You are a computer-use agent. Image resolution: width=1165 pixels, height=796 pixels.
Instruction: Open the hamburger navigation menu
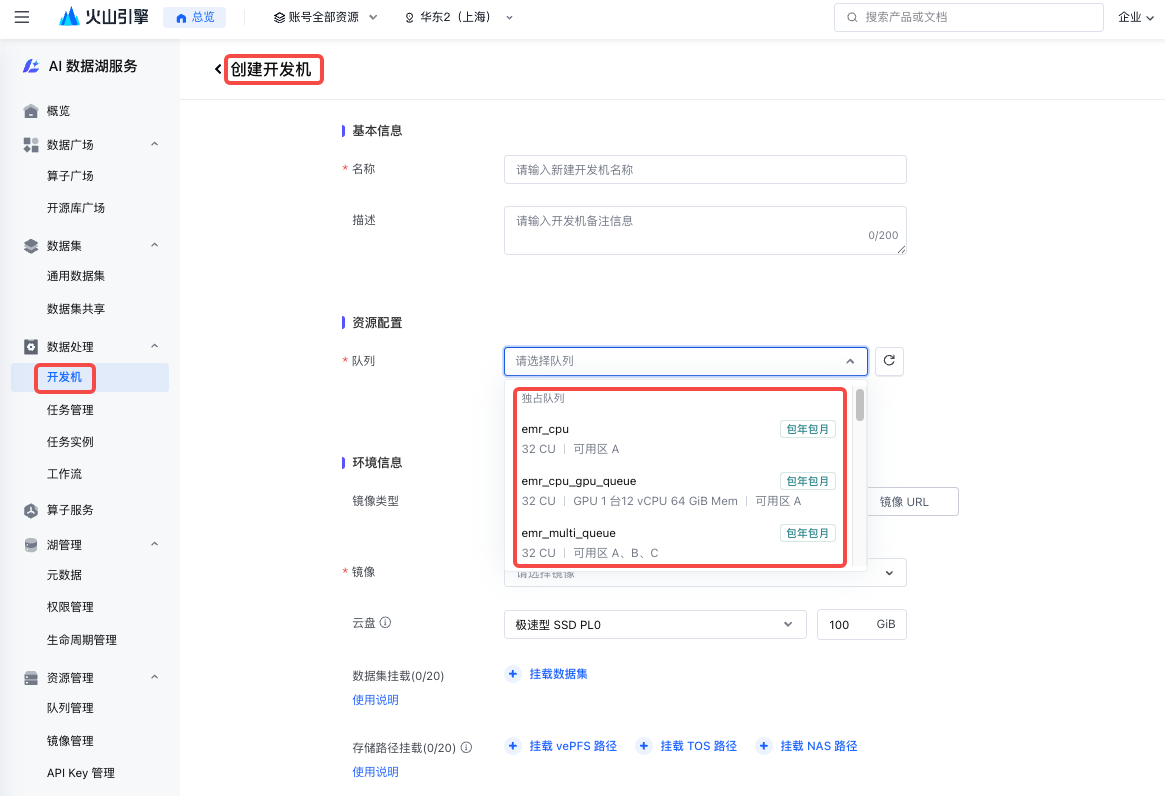pos(22,17)
